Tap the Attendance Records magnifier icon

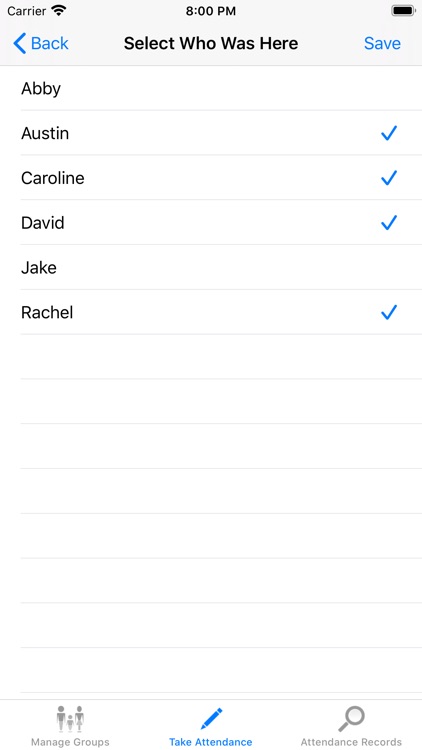pyautogui.click(x=352, y=719)
